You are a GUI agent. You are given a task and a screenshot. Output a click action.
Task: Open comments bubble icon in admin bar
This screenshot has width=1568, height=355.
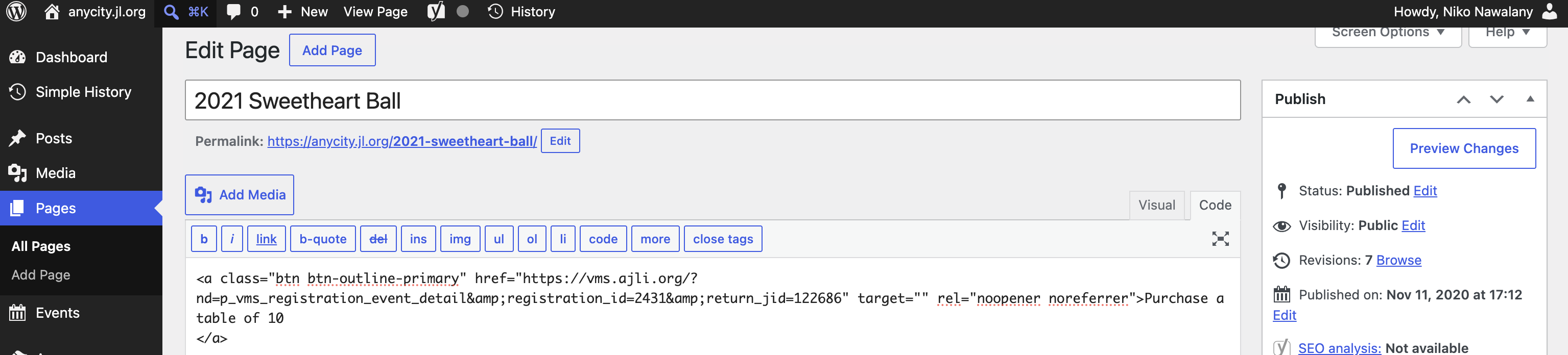[x=233, y=12]
